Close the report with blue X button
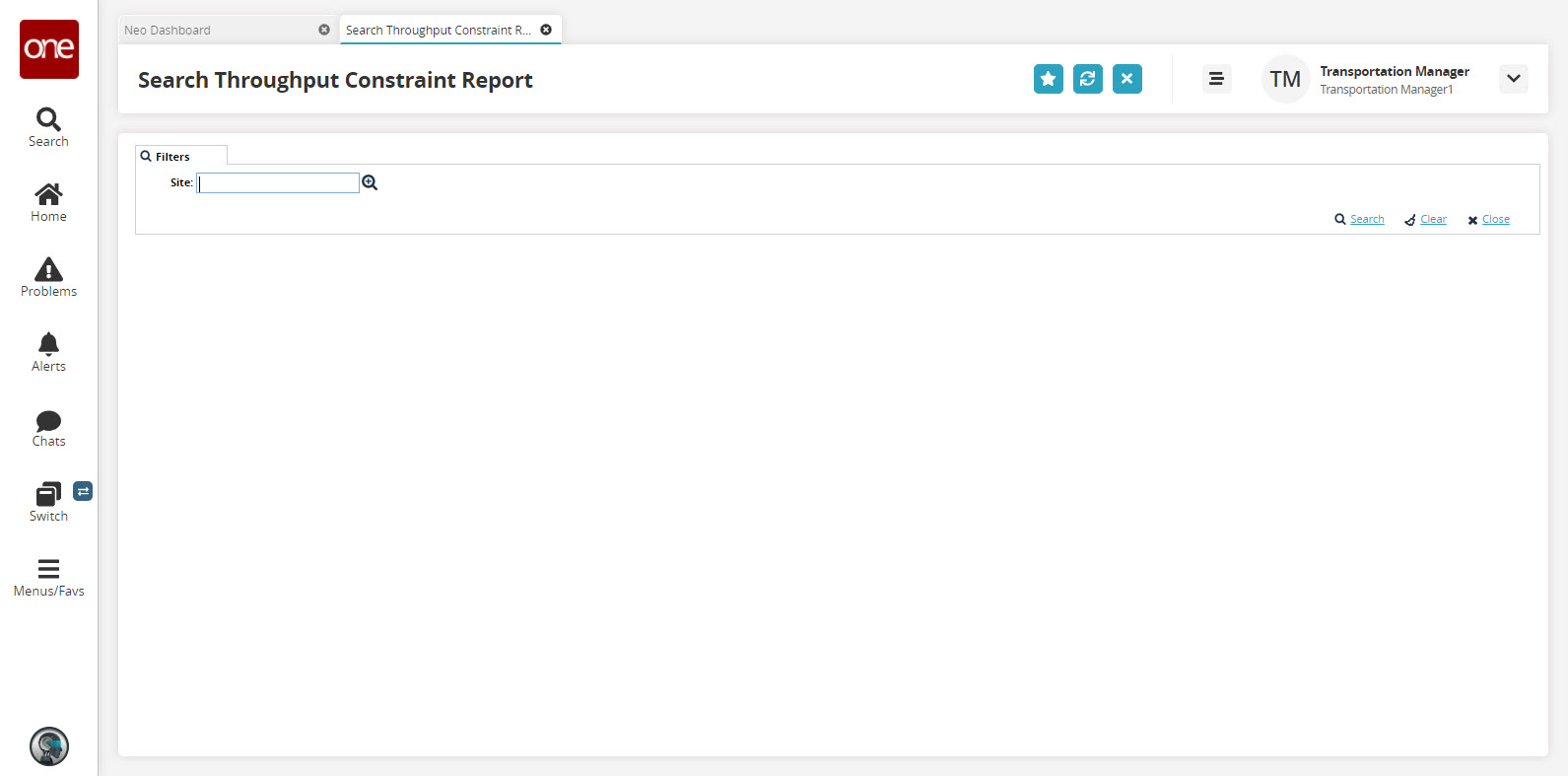 point(1127,79)
